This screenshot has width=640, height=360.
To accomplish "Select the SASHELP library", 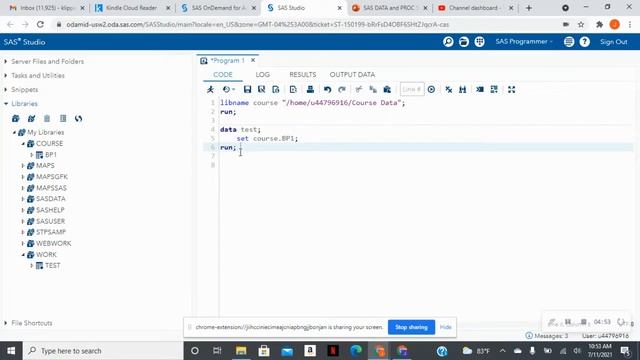I will pos(50,210).
